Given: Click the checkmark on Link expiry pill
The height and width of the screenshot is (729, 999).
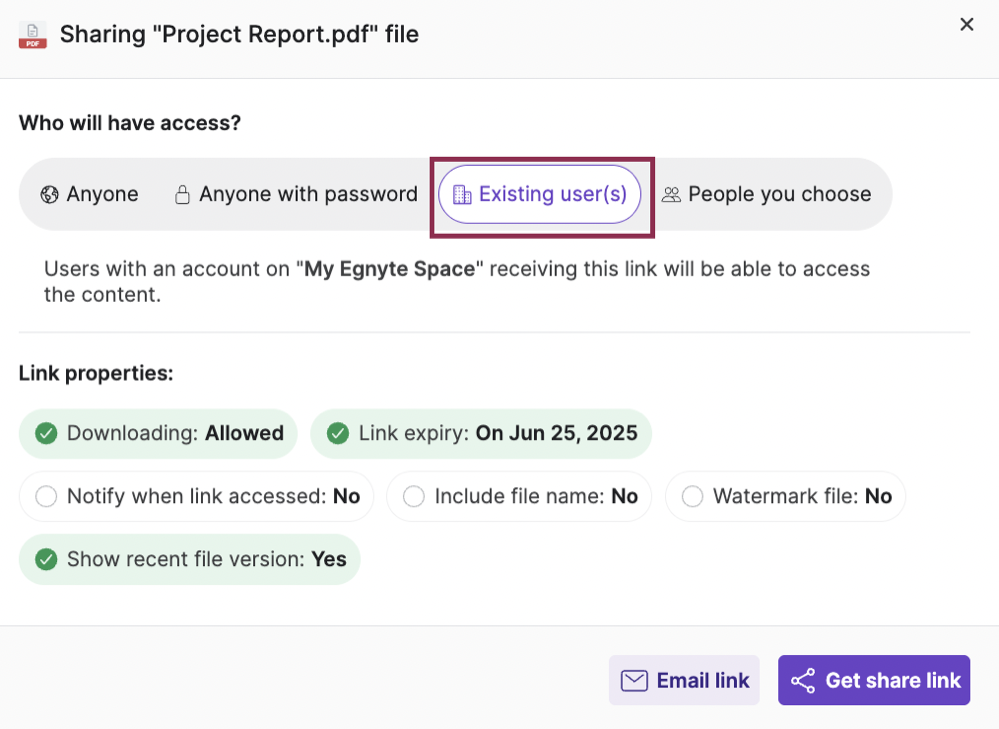Looking at the screenshot, I should pyautogui.click(x=337, y=433).
